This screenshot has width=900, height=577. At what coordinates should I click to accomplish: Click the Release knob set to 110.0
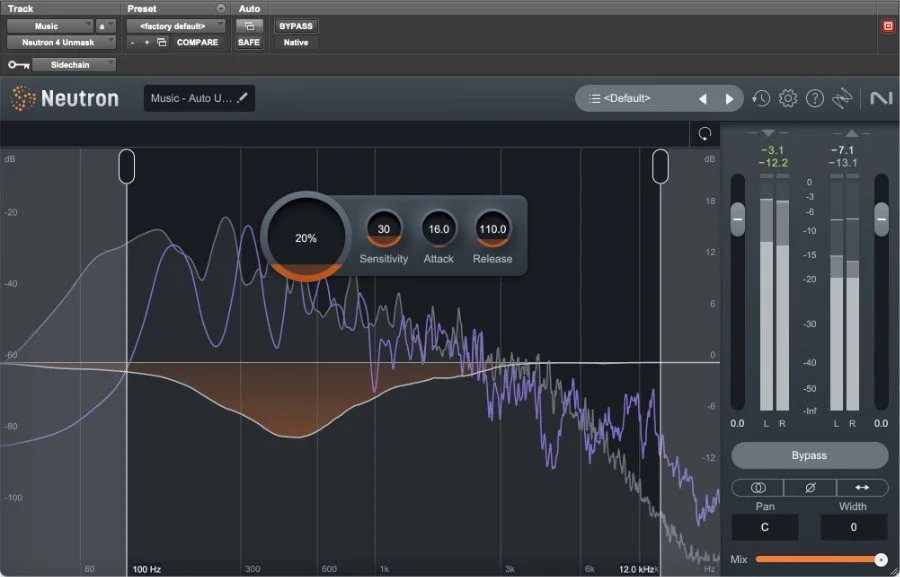492,229
